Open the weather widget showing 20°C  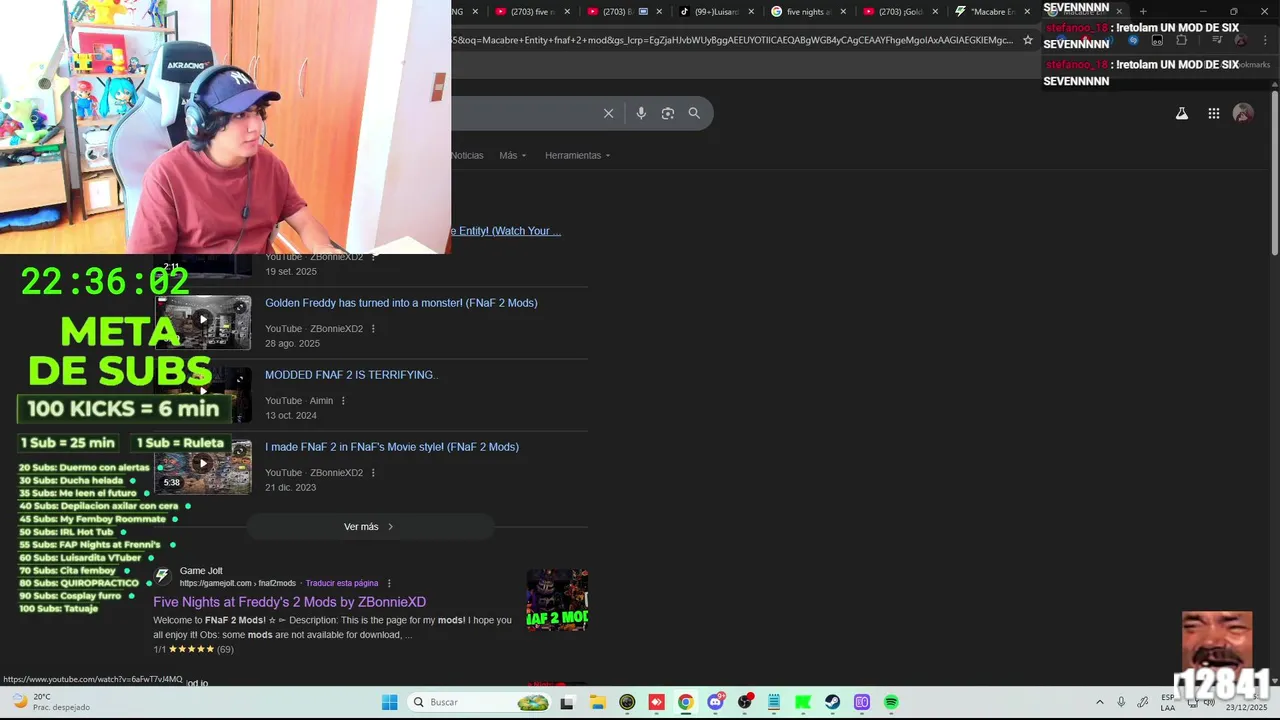50,702
